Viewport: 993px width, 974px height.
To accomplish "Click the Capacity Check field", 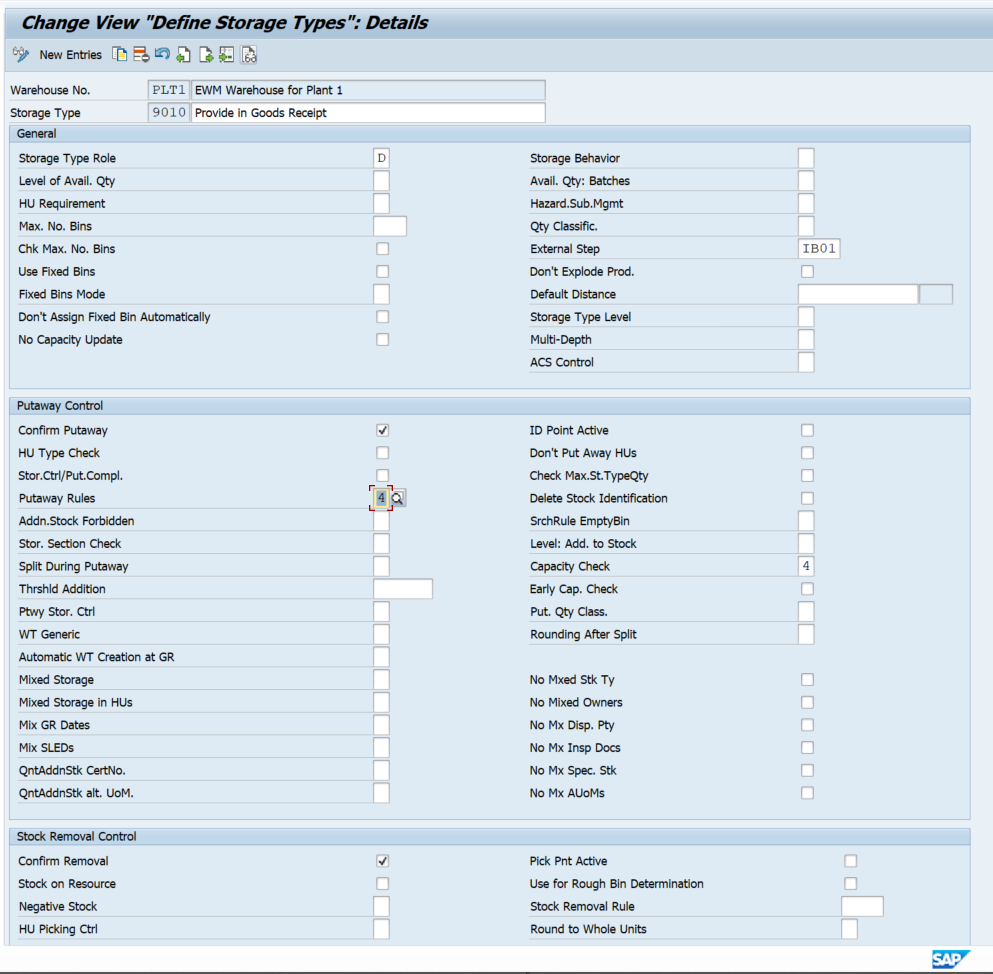I will (x=806, y=566).
